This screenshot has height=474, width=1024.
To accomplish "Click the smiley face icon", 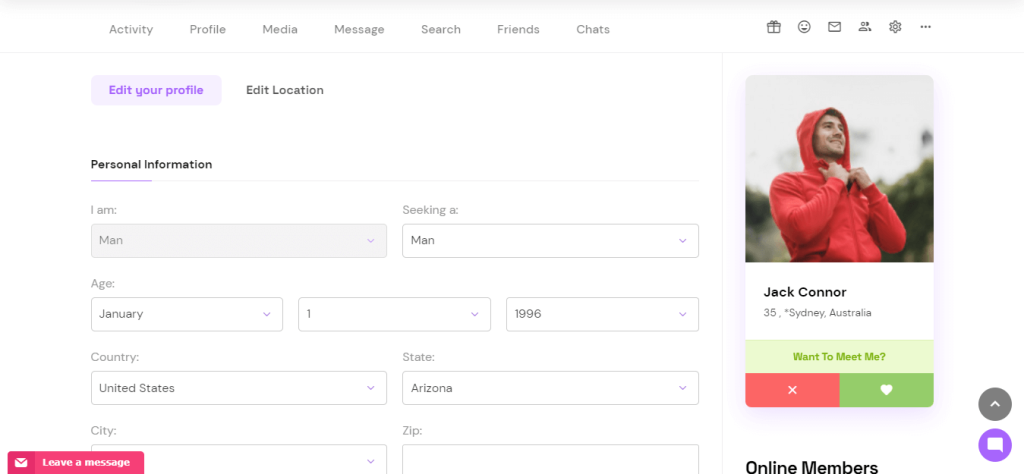I will pos(804,27).
